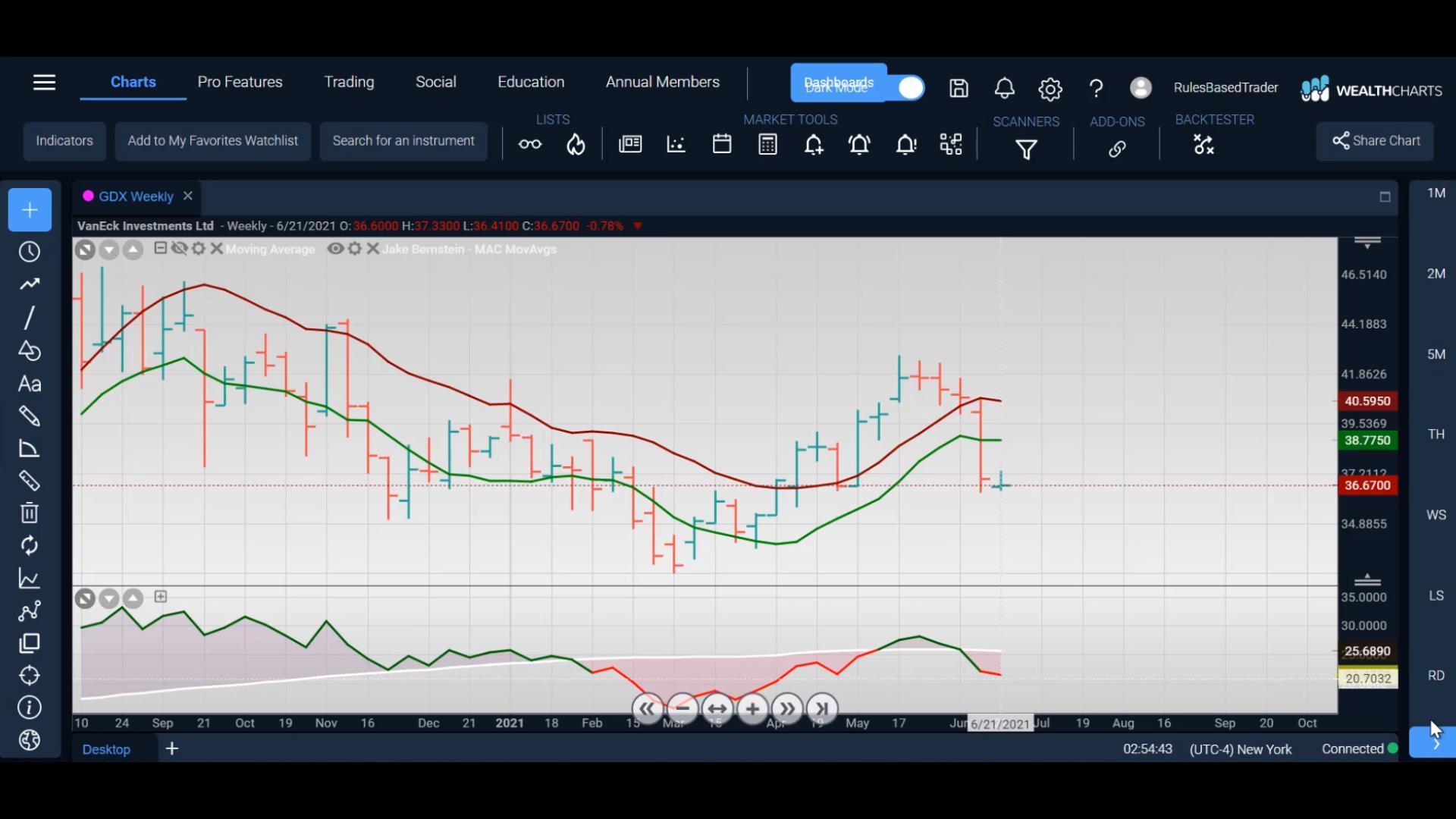The height and width of the screenshot is (819, 1456).
Task: Open the Add-ons link icon
Action: (1117, 149)
